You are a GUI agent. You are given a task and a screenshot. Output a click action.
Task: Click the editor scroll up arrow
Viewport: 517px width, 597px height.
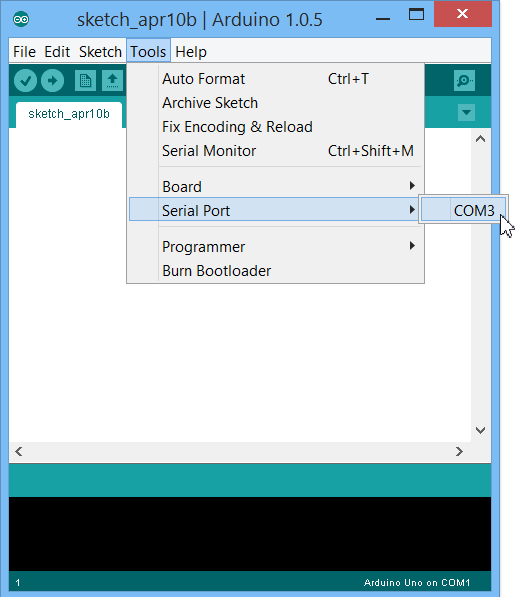pos(480,139)
